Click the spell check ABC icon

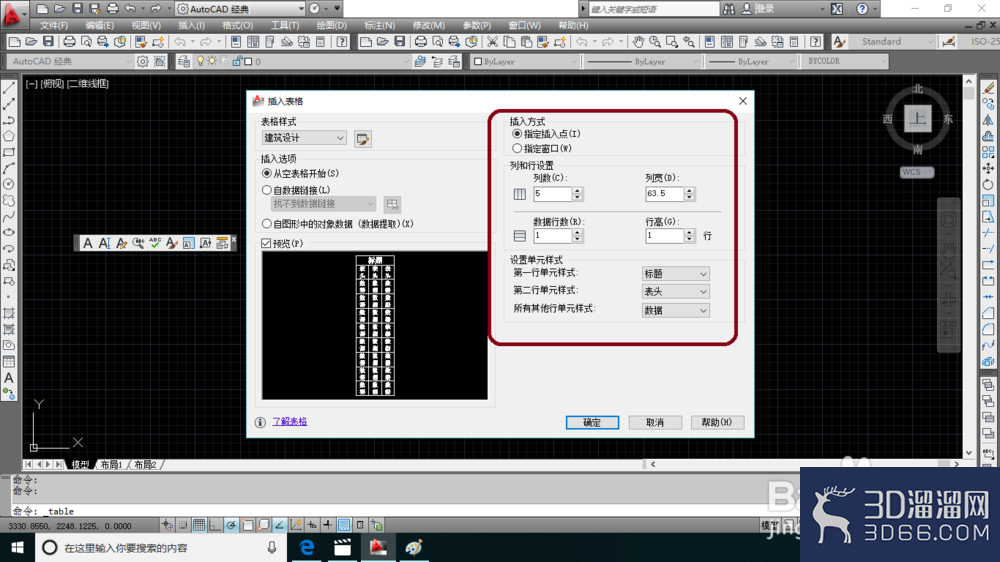tap(155, 243)
